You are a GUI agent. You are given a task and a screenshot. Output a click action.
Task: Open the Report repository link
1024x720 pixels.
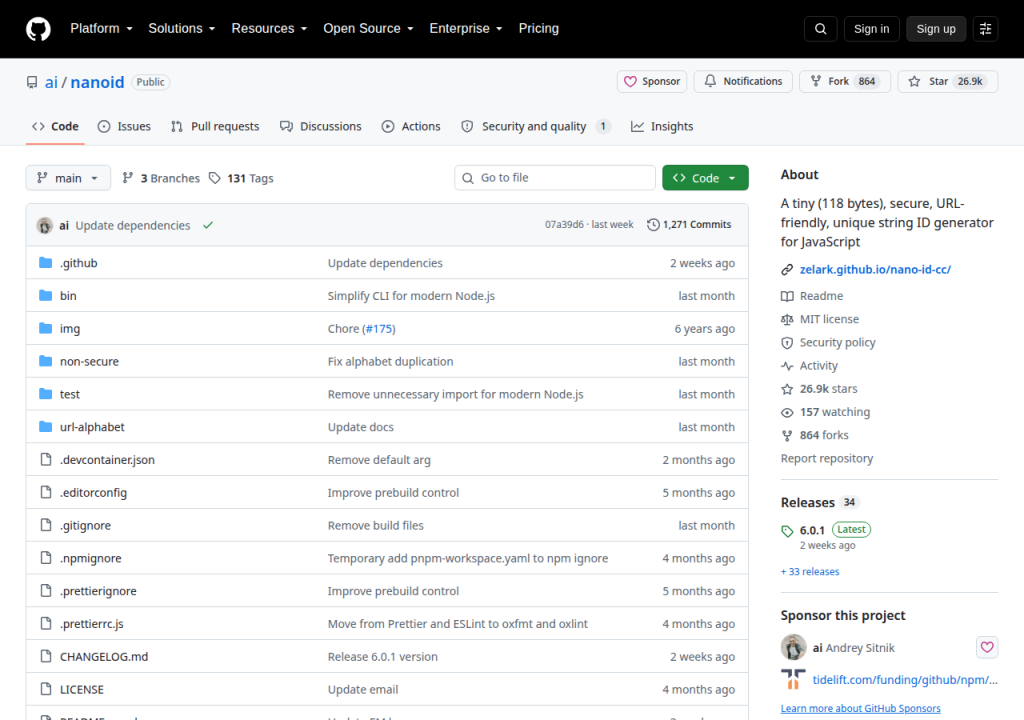pos(827,459)
